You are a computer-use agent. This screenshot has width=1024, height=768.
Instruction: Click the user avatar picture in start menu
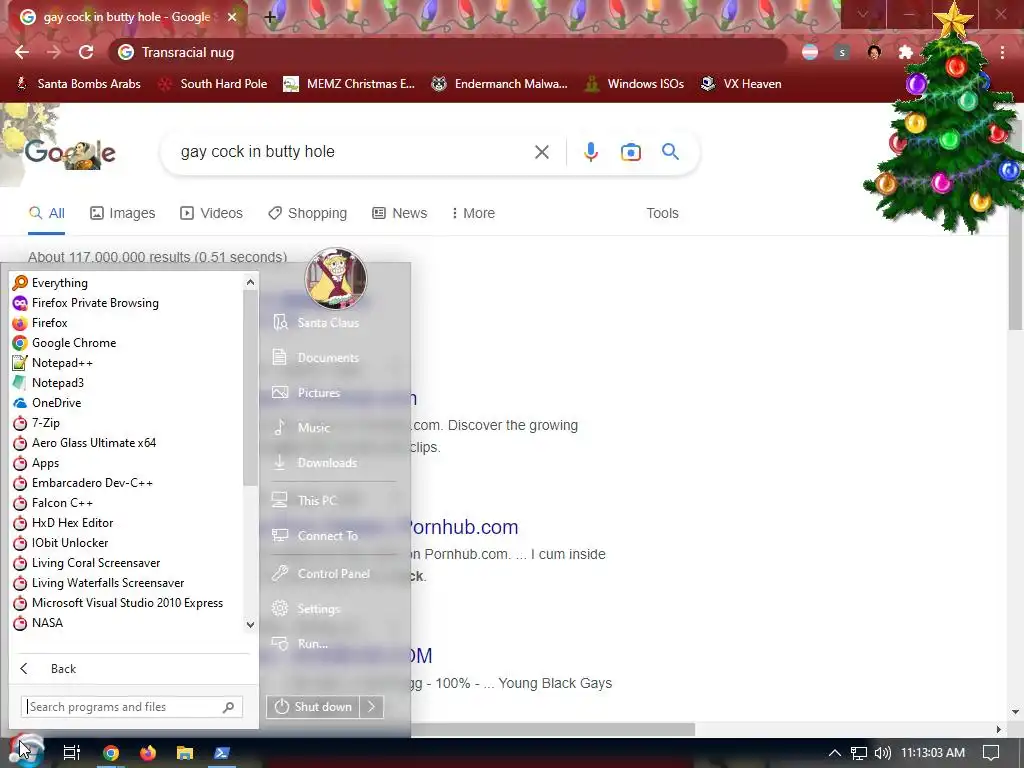pos(336,278)
